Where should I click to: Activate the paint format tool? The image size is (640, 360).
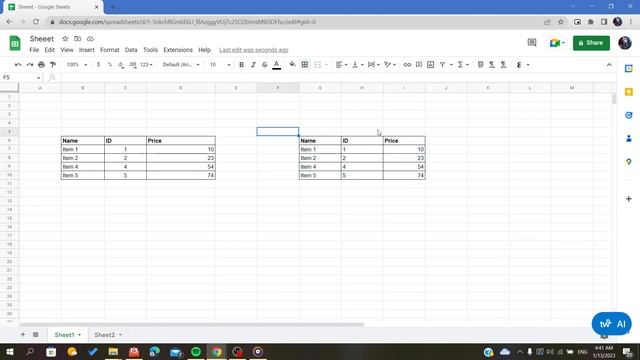53,64
